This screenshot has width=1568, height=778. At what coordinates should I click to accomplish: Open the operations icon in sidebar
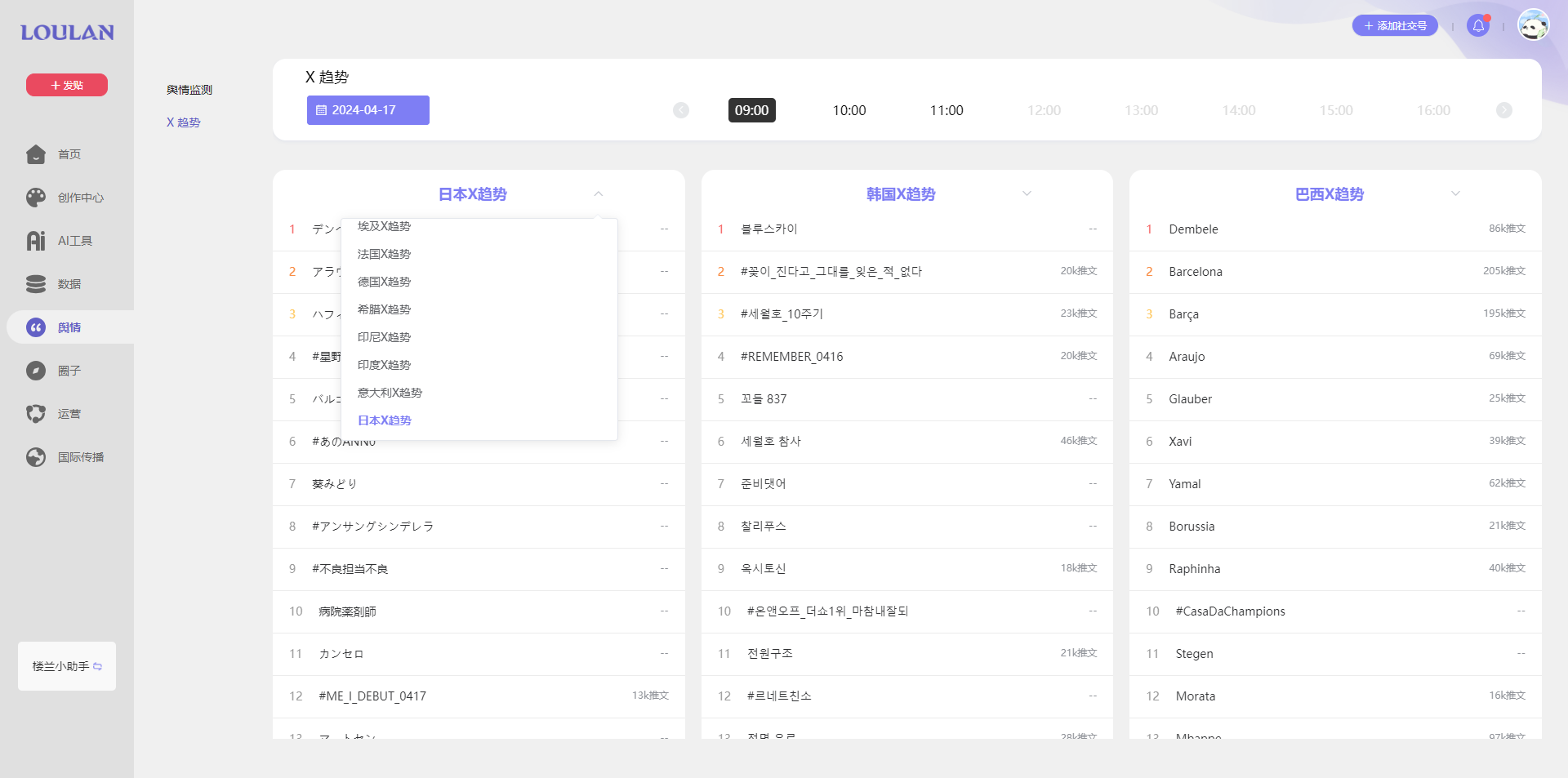[x=36, y=414]
